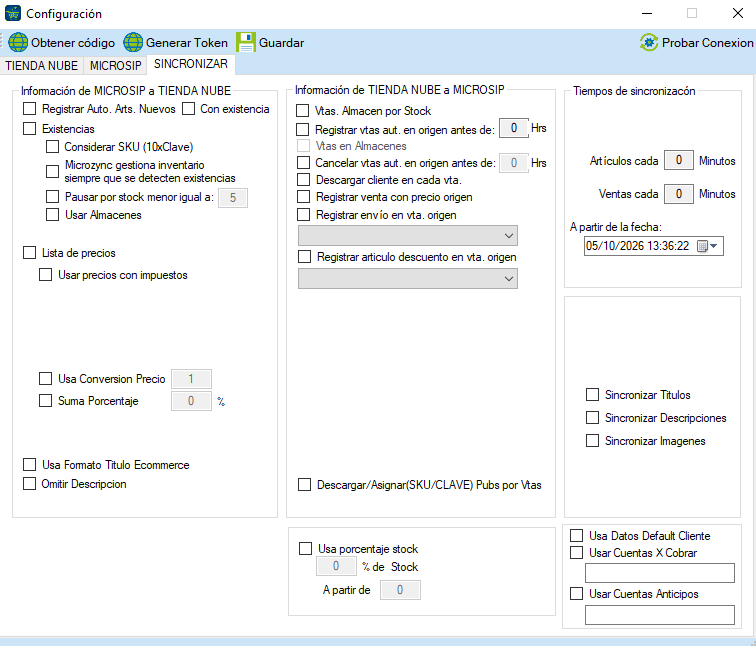Viewport: 756px width, 646px height.
Task: Enable Sincronizar Titulos
Action: 593,395
